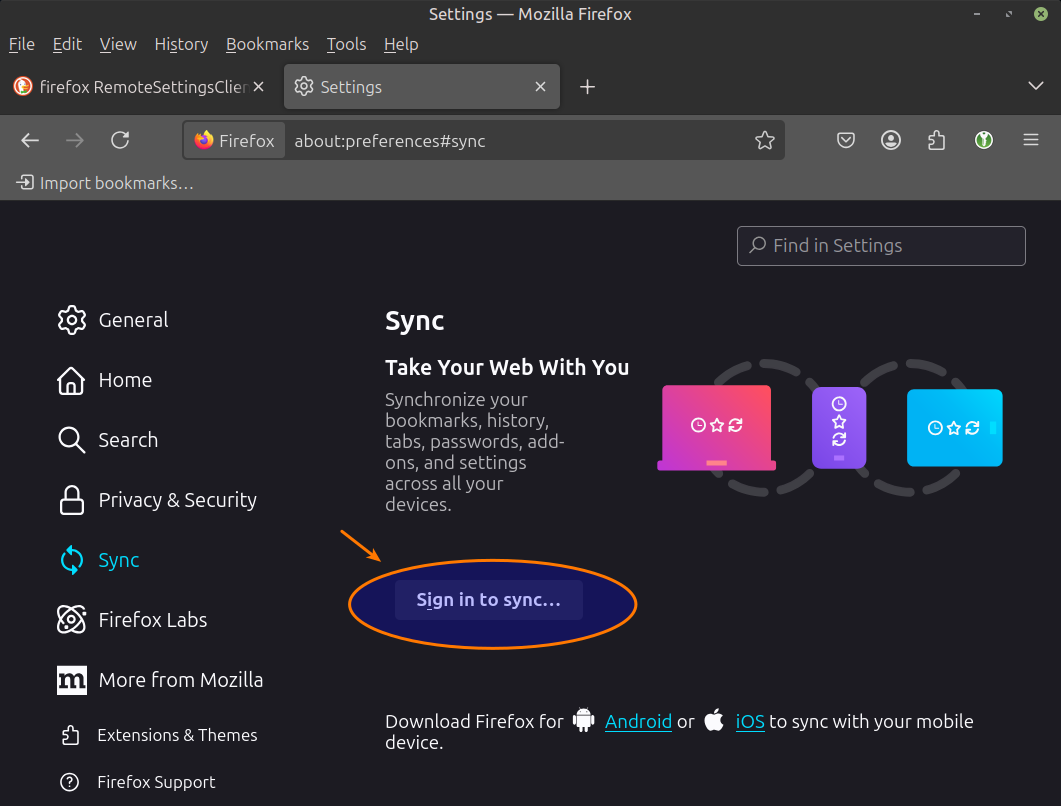Open the Search settings category
This screenshot has height=806, width=1061.
(108, 440)
